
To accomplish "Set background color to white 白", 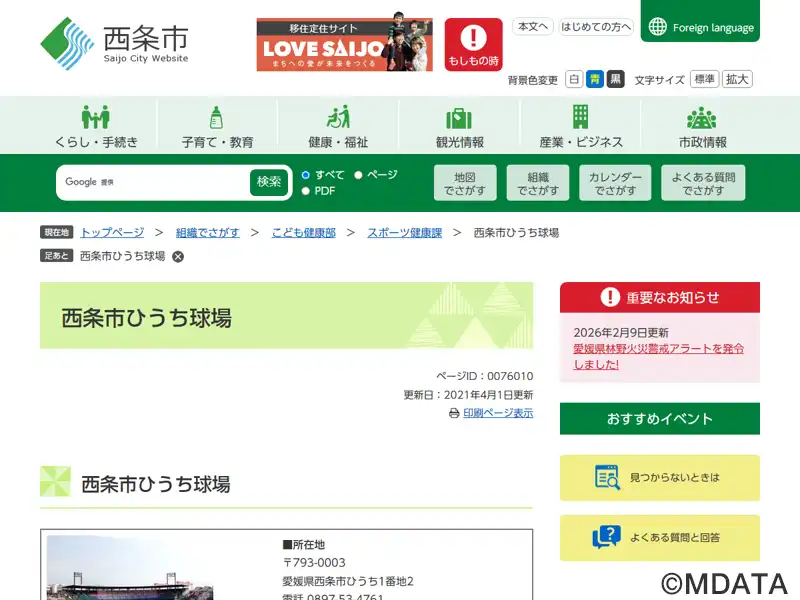I will pos(574,79).
